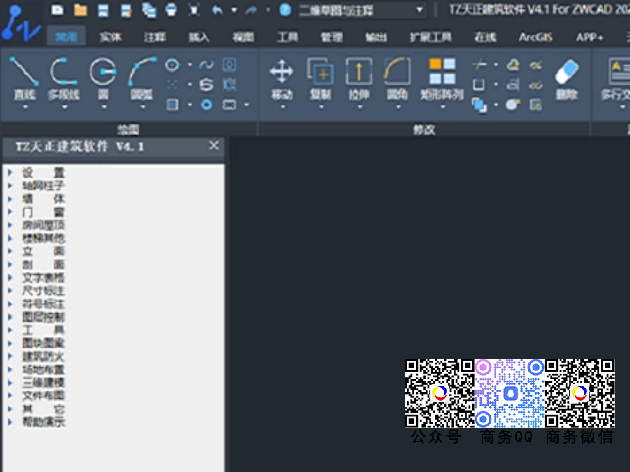Screen dimensions: 630x472
Task: Select the 圆 circle tool
Action: pos(103,78)
